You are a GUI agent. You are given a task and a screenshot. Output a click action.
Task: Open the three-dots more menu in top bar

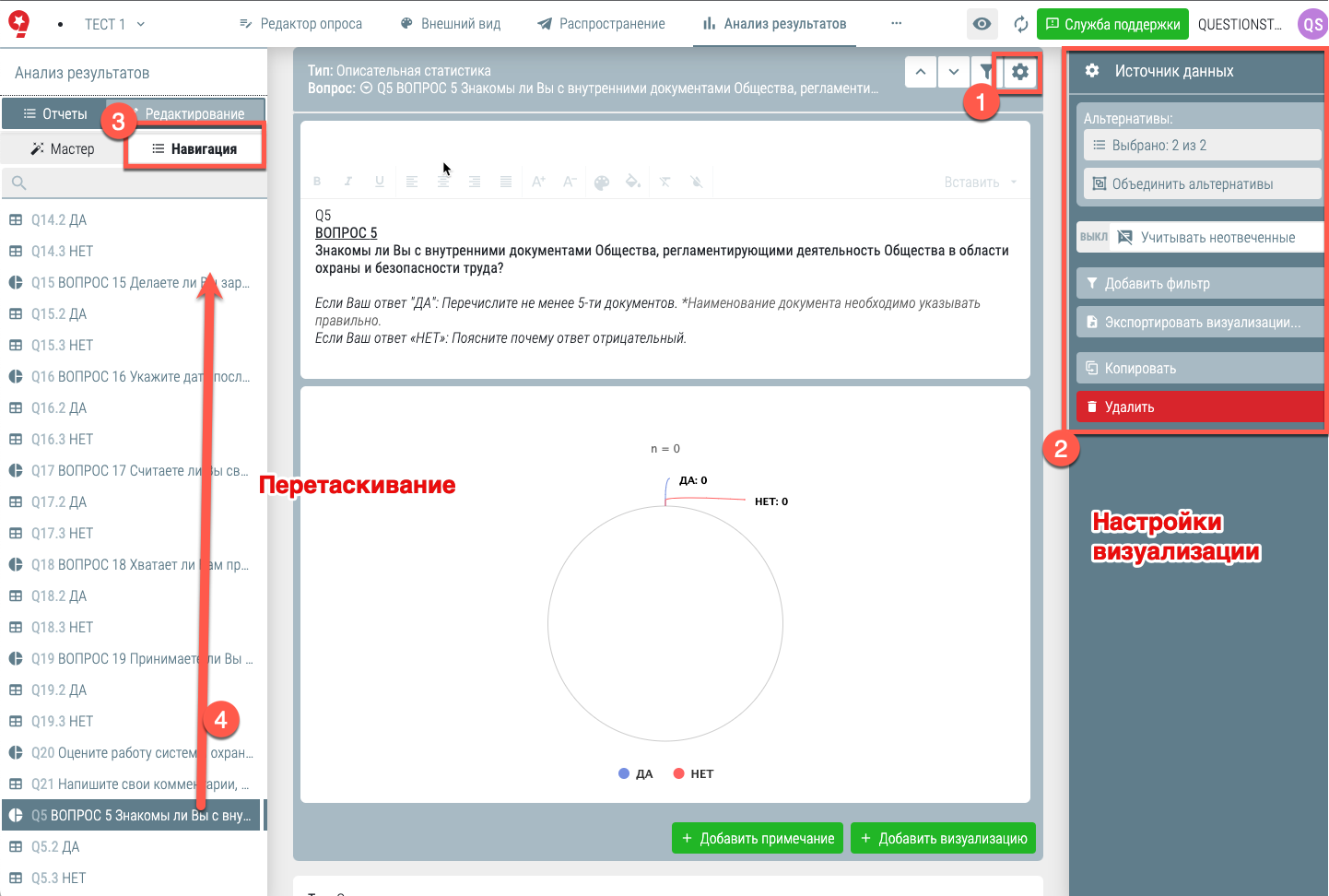(x=897, y=23)
